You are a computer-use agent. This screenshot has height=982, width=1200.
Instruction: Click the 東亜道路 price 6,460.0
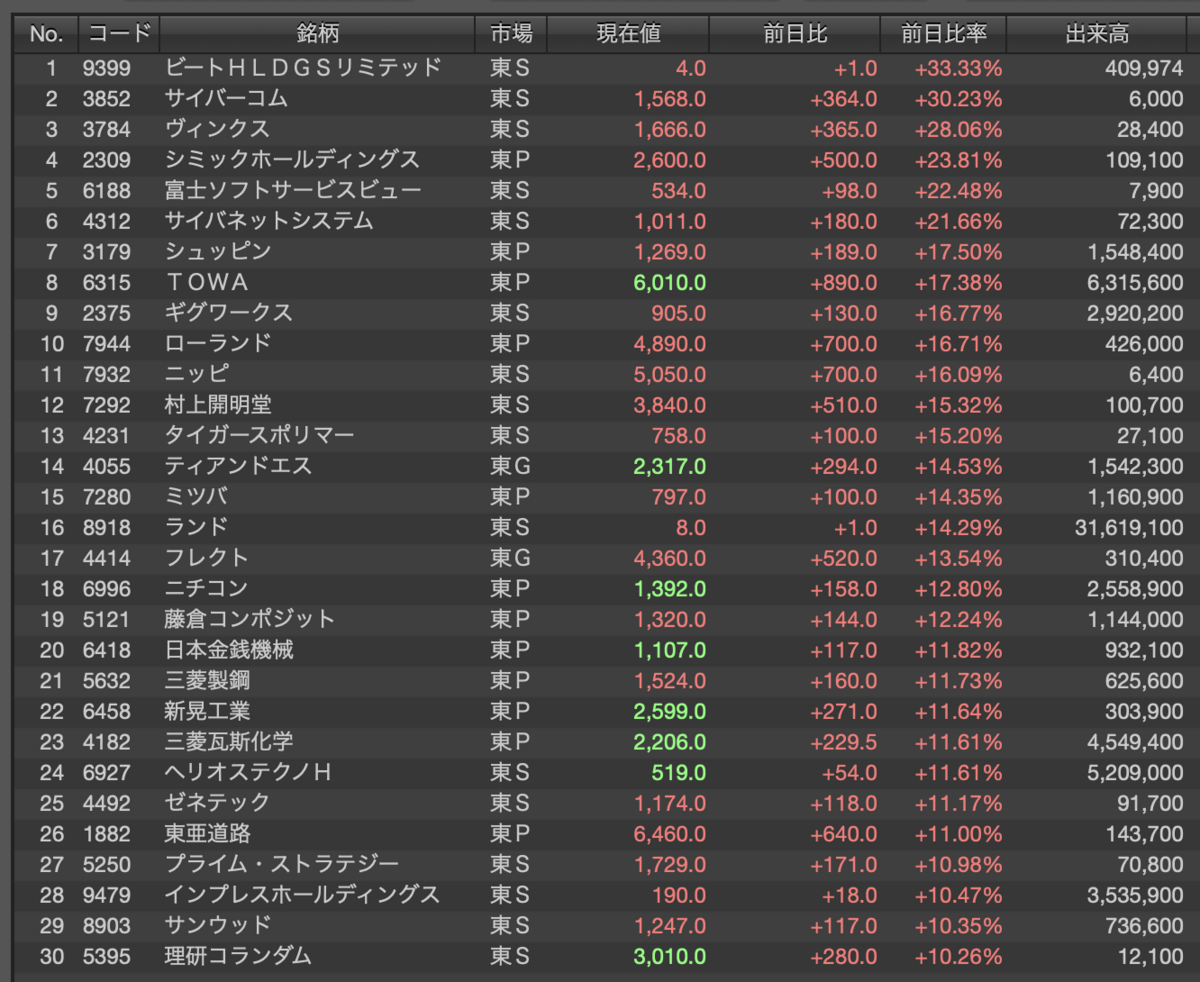click(670, 834)
